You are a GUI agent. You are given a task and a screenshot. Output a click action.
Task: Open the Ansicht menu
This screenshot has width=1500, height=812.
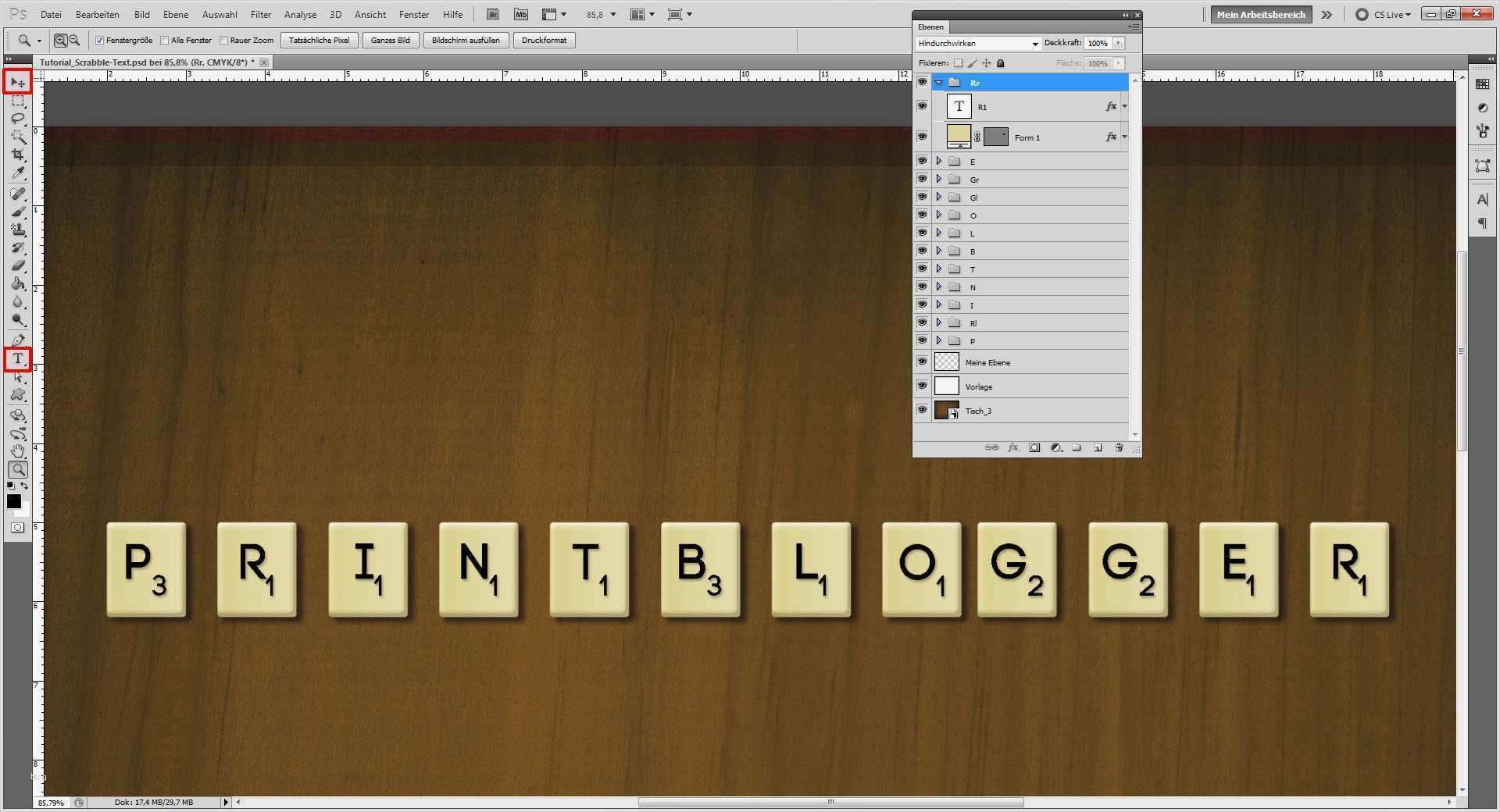click(x=370, y=14)
